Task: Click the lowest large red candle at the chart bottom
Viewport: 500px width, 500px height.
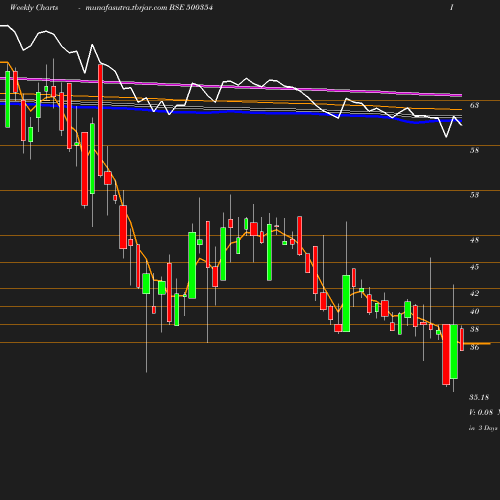Action: (x=446, y=355)
